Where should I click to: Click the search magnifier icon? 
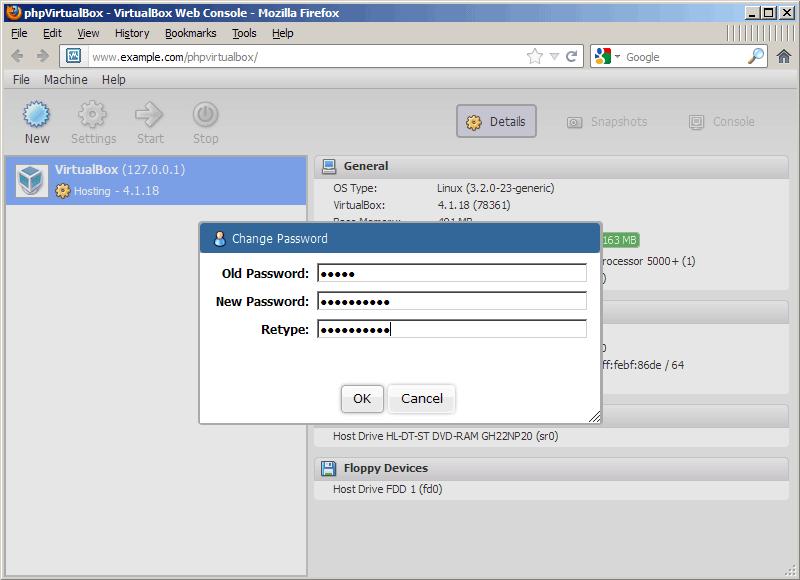[x=756, y=57]
